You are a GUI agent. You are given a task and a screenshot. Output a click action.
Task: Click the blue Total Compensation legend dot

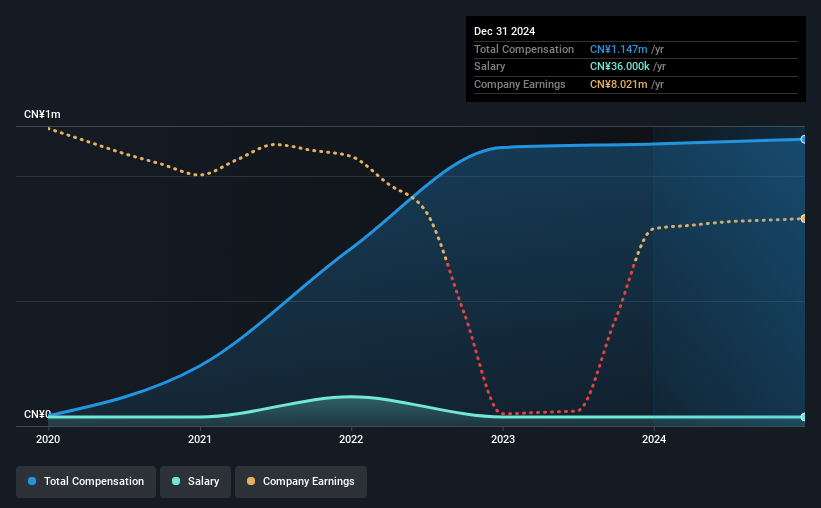pyautogui.click(x=32, y=481)
